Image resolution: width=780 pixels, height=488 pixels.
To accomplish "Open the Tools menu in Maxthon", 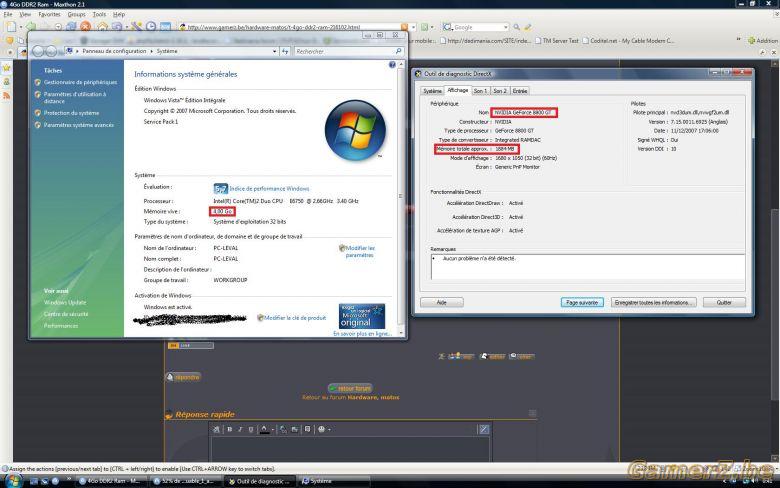I will point(99,14).
